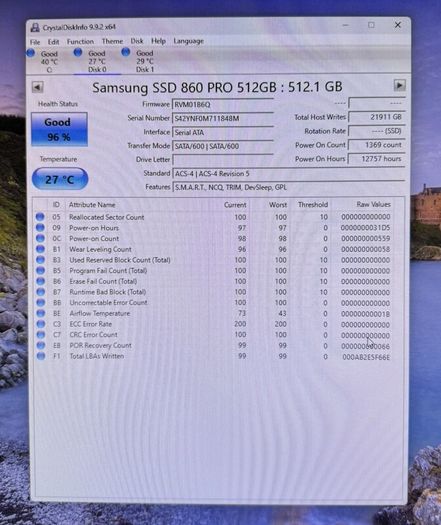Open the Help menu
Screen dimensions: 441x525
pyautogui.click(x=158, y=41)
